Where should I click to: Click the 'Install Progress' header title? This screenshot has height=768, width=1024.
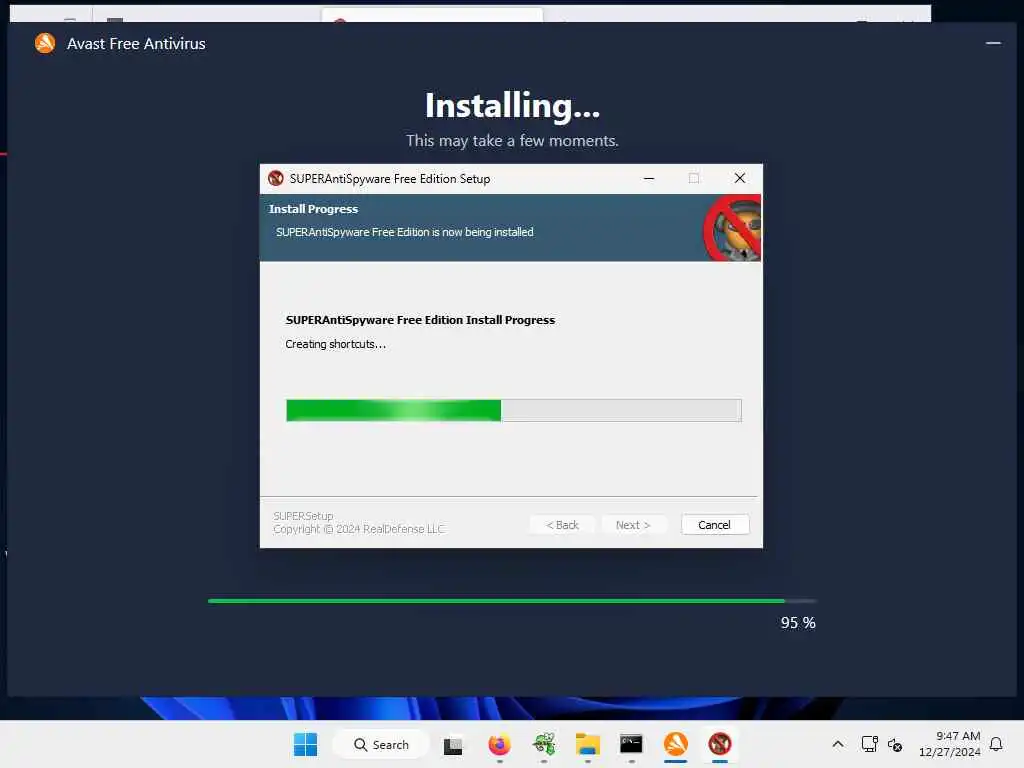coord(313,209)
